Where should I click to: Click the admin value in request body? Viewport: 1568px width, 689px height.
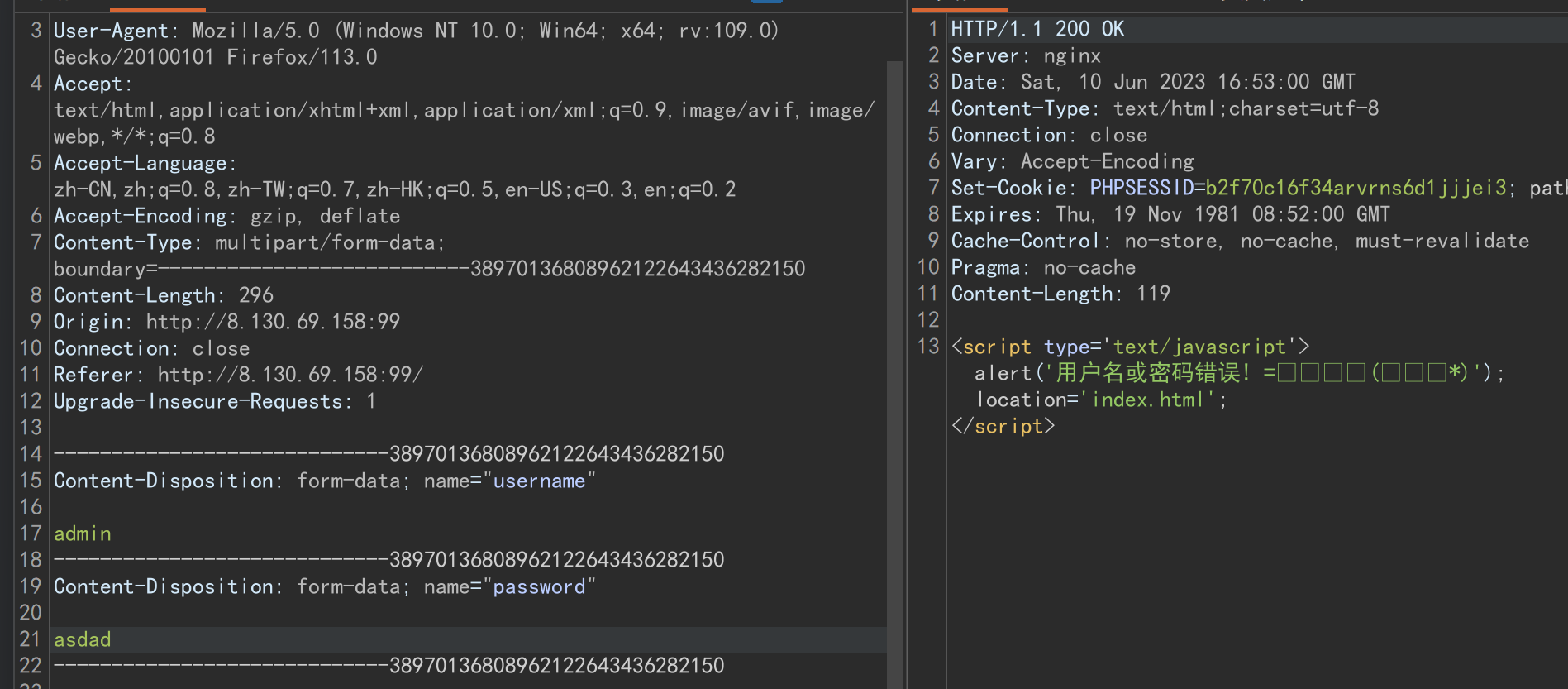click(82, 533)
